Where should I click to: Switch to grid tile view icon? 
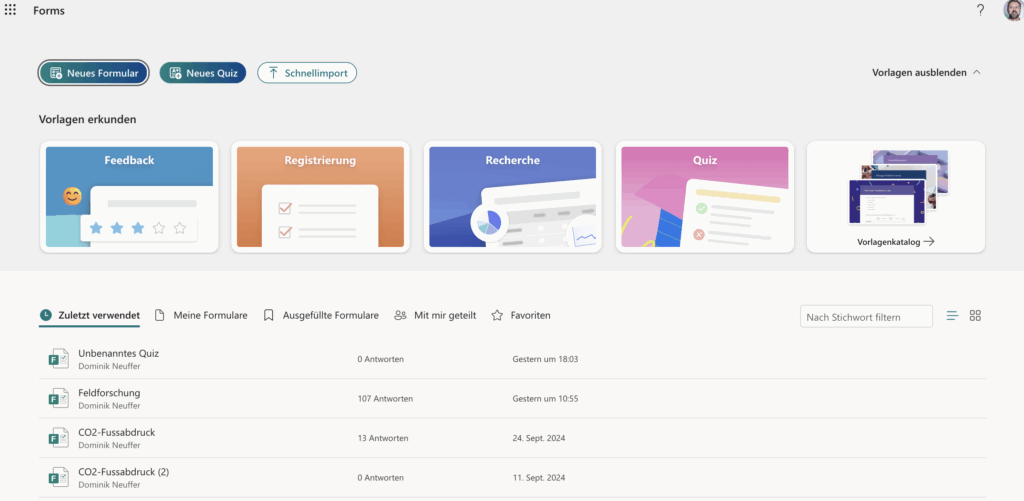(975, 316)
